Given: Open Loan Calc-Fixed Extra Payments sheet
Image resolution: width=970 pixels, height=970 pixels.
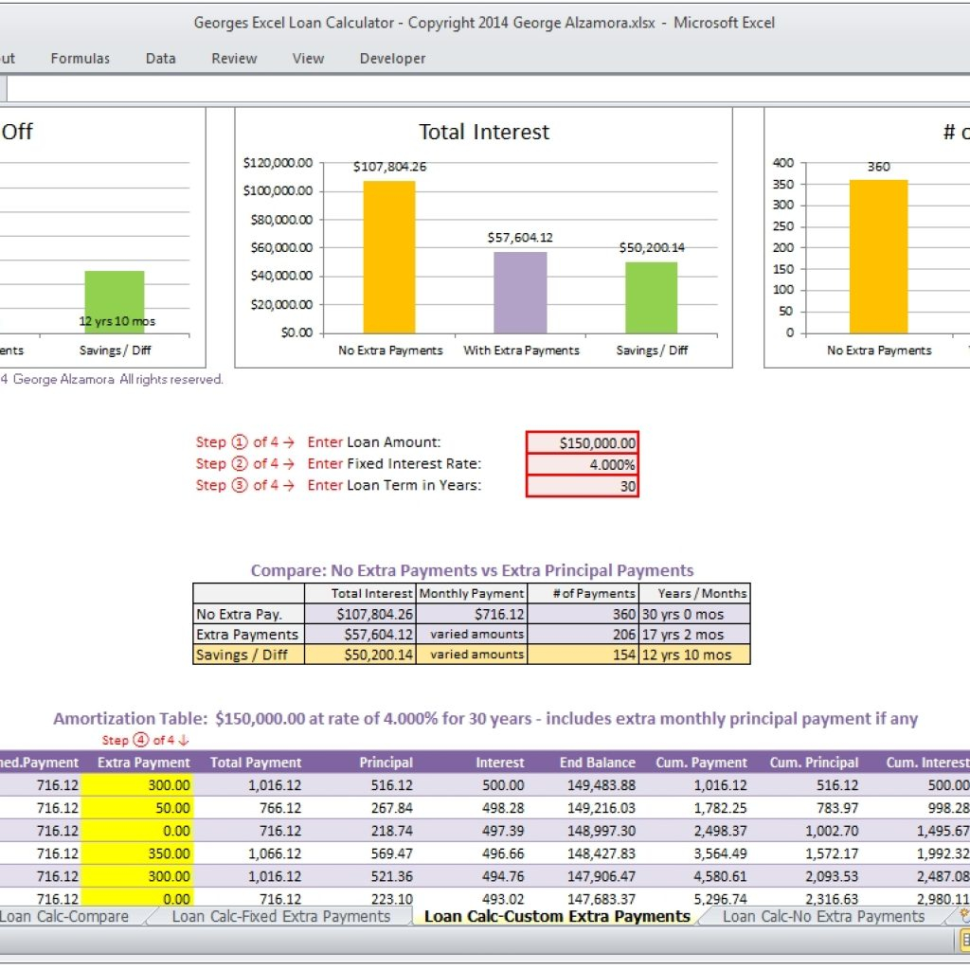Looking at the screenshot, I should click(280, 916).
